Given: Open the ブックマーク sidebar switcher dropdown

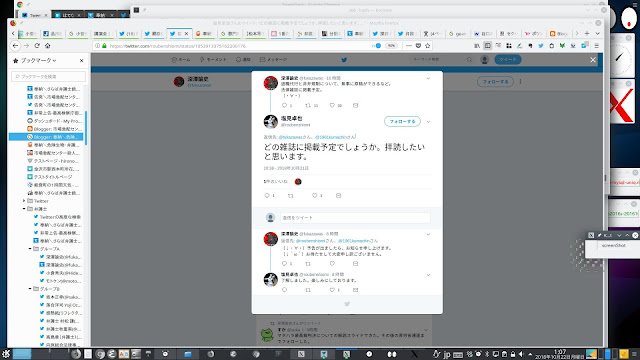Looking at the screenshot, I should coord(38,60).
